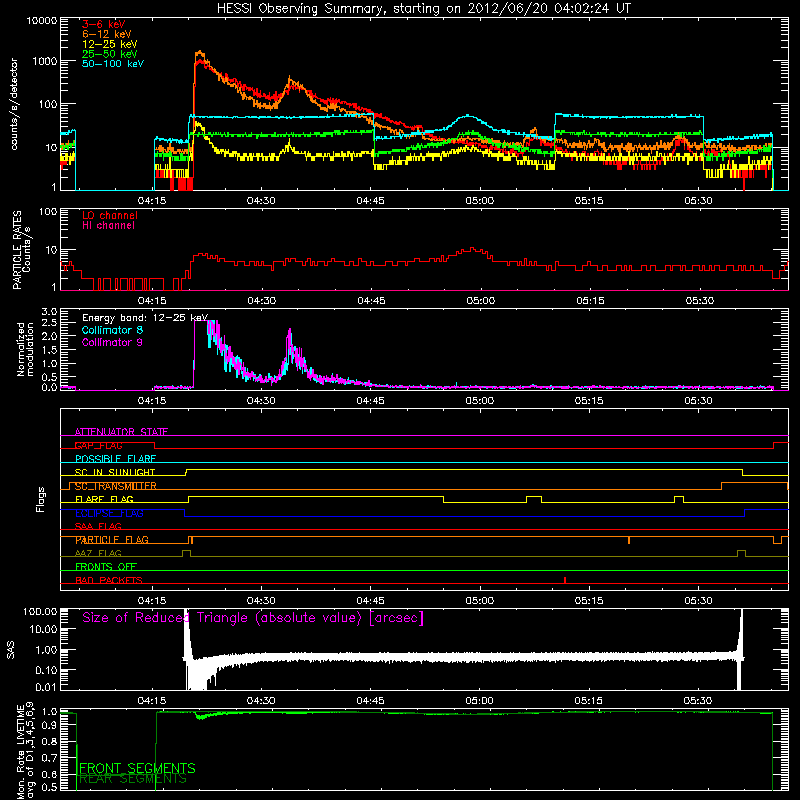Click the GAP_FLAG label
Image resolution: width=800 pixels, height=800 pixels.
click(98, 445)
